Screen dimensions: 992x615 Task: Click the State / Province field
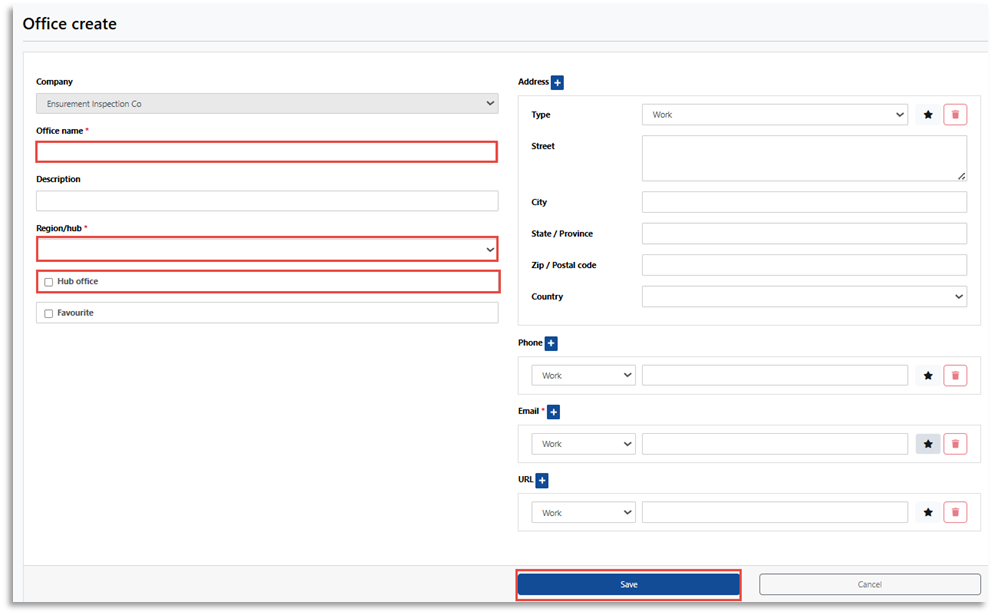pyautogui.click(x=804, y=233)
